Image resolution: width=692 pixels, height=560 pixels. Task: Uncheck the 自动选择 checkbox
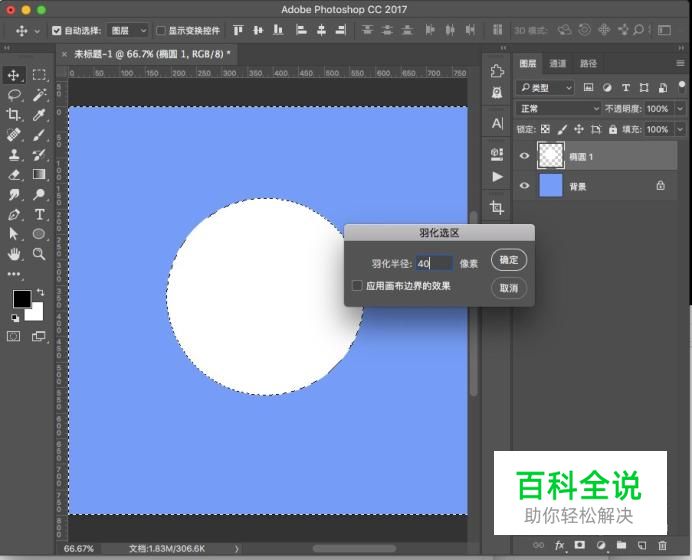click(x=55, y=31)
